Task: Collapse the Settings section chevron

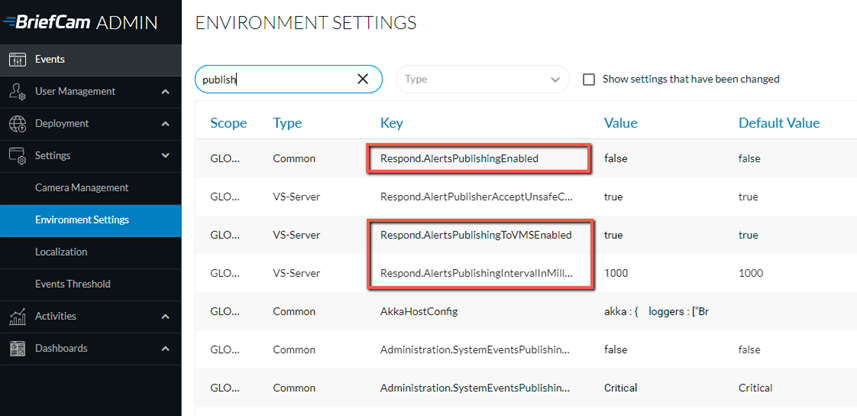Action: [x=166, y=156]
